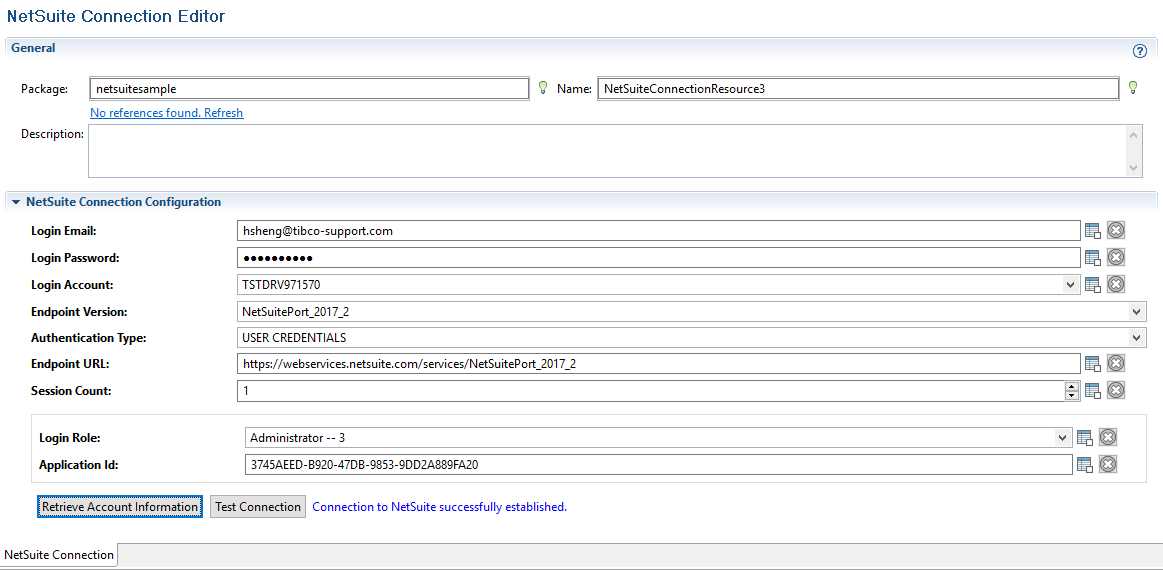The width and height of the screenshot is (1163, 570).
Task: Open module property picker for Session Count
Action: tap(1093, 390)
